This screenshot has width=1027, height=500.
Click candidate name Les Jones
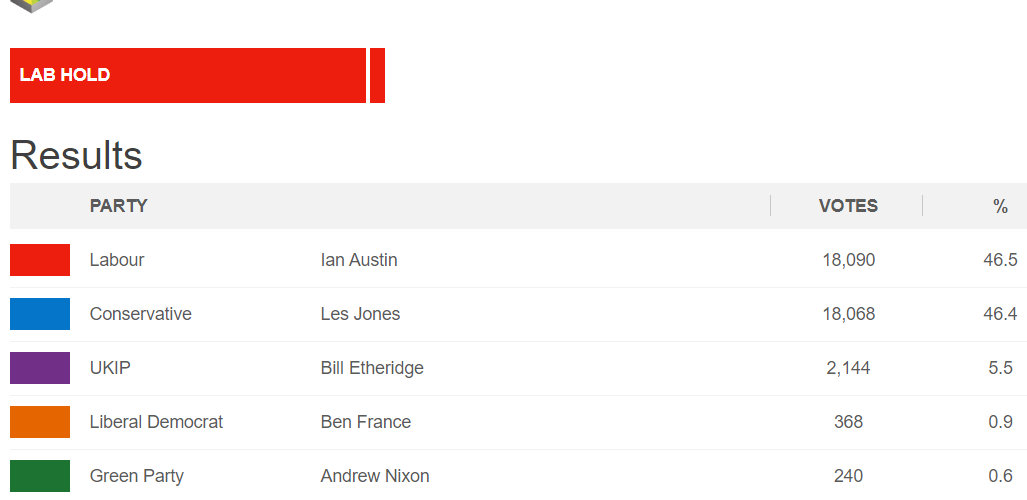360,314
